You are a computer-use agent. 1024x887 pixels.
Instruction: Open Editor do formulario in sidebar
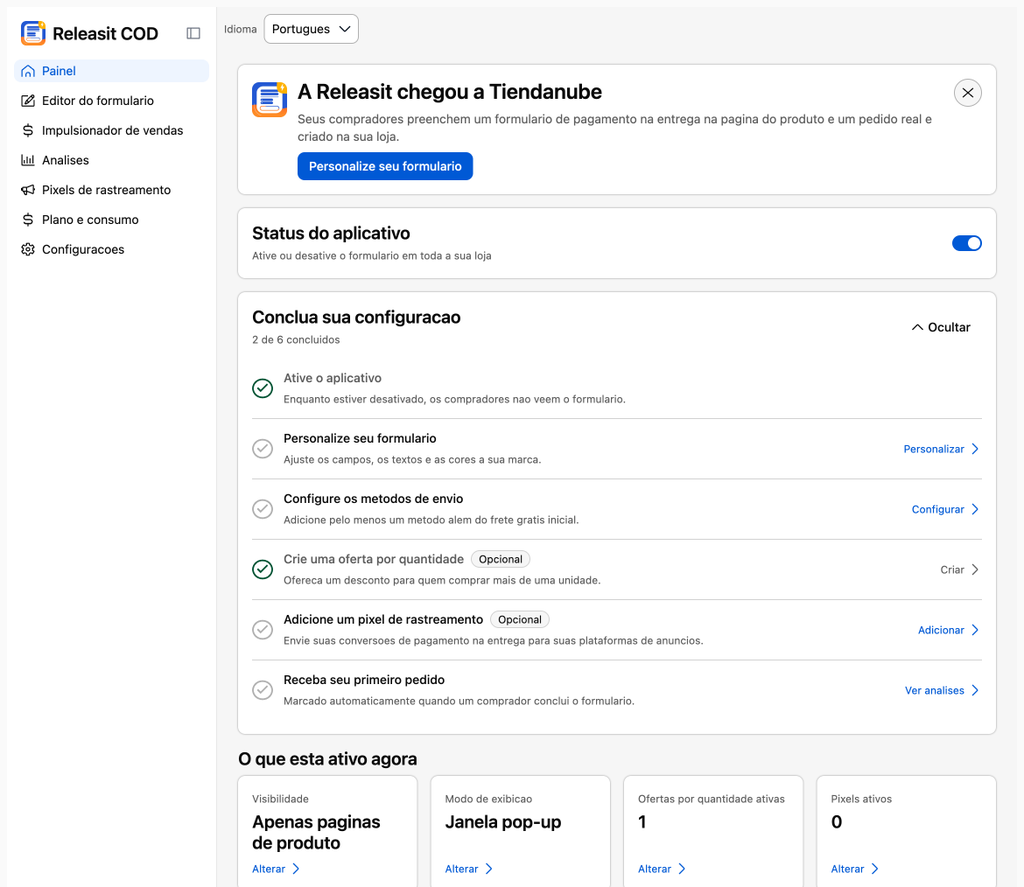click(x=111, y=101)
